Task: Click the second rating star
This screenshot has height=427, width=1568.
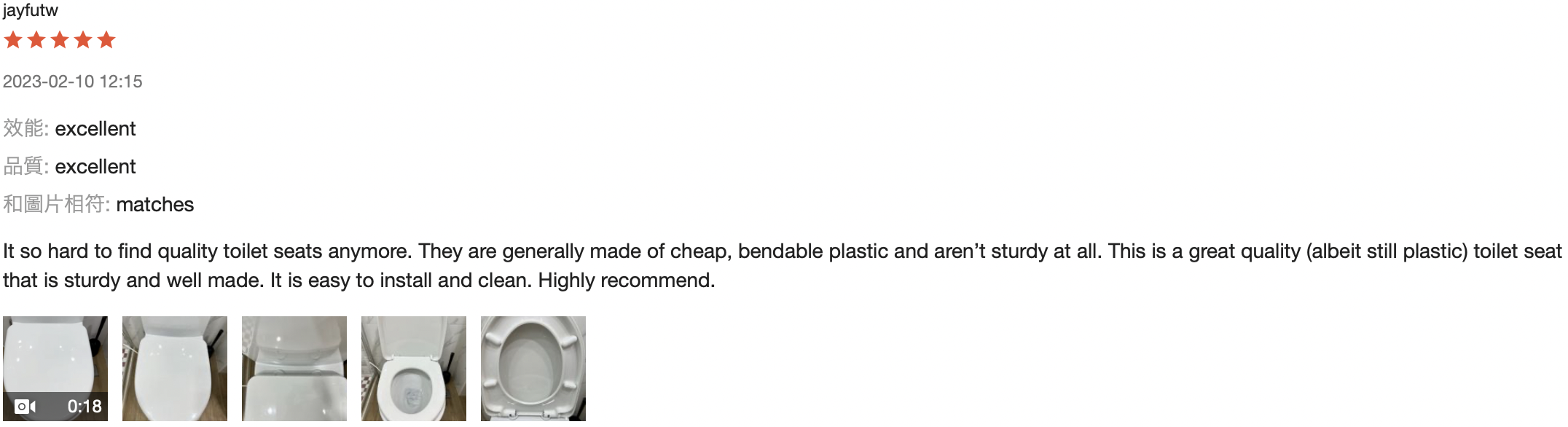Action: click(36, 40)
